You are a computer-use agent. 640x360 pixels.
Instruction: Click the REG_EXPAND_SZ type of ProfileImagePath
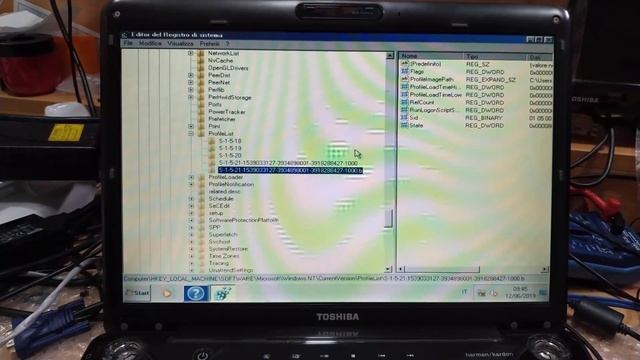point(491,80)
